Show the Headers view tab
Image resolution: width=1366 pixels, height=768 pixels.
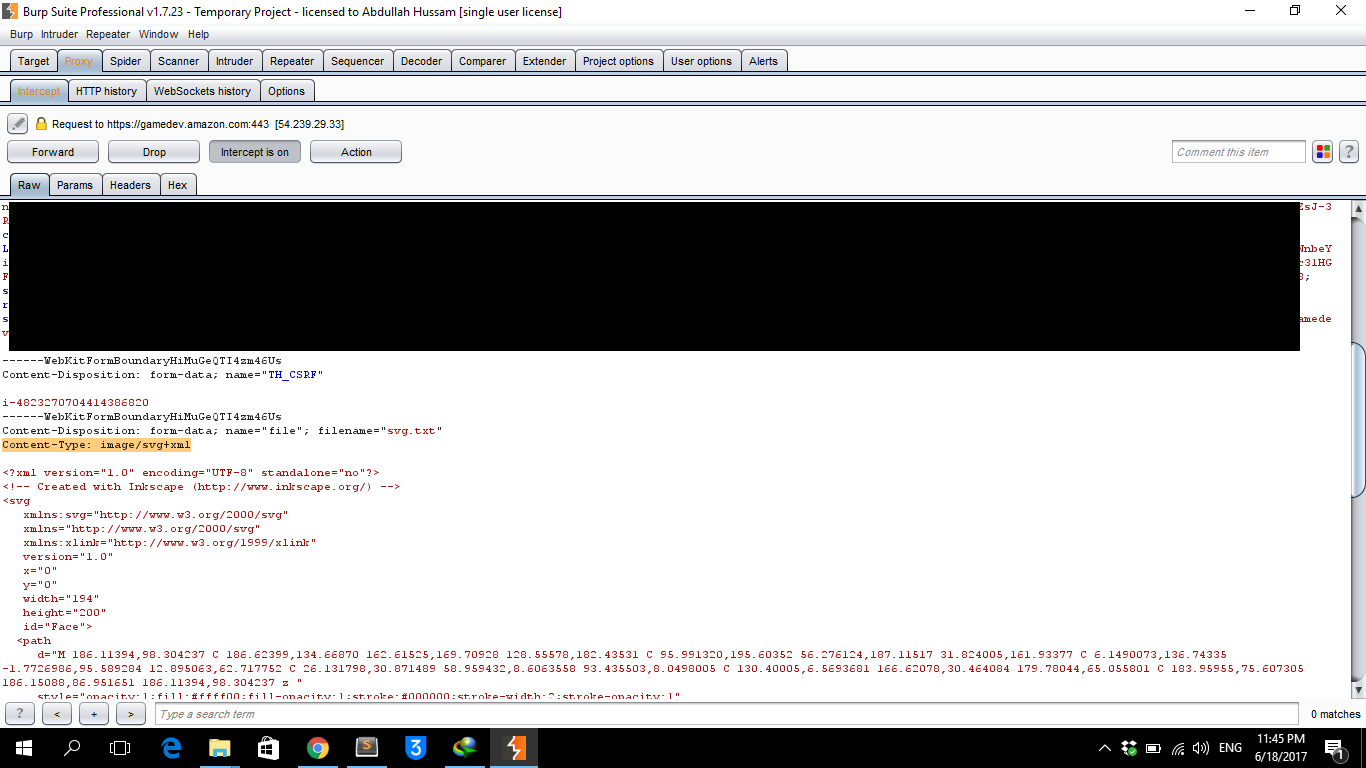click(130, 185)
